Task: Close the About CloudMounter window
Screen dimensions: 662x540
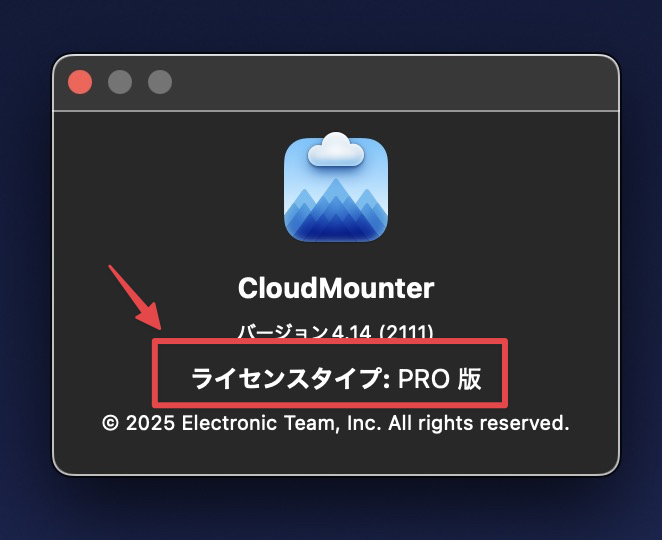Action: (80, 82)
